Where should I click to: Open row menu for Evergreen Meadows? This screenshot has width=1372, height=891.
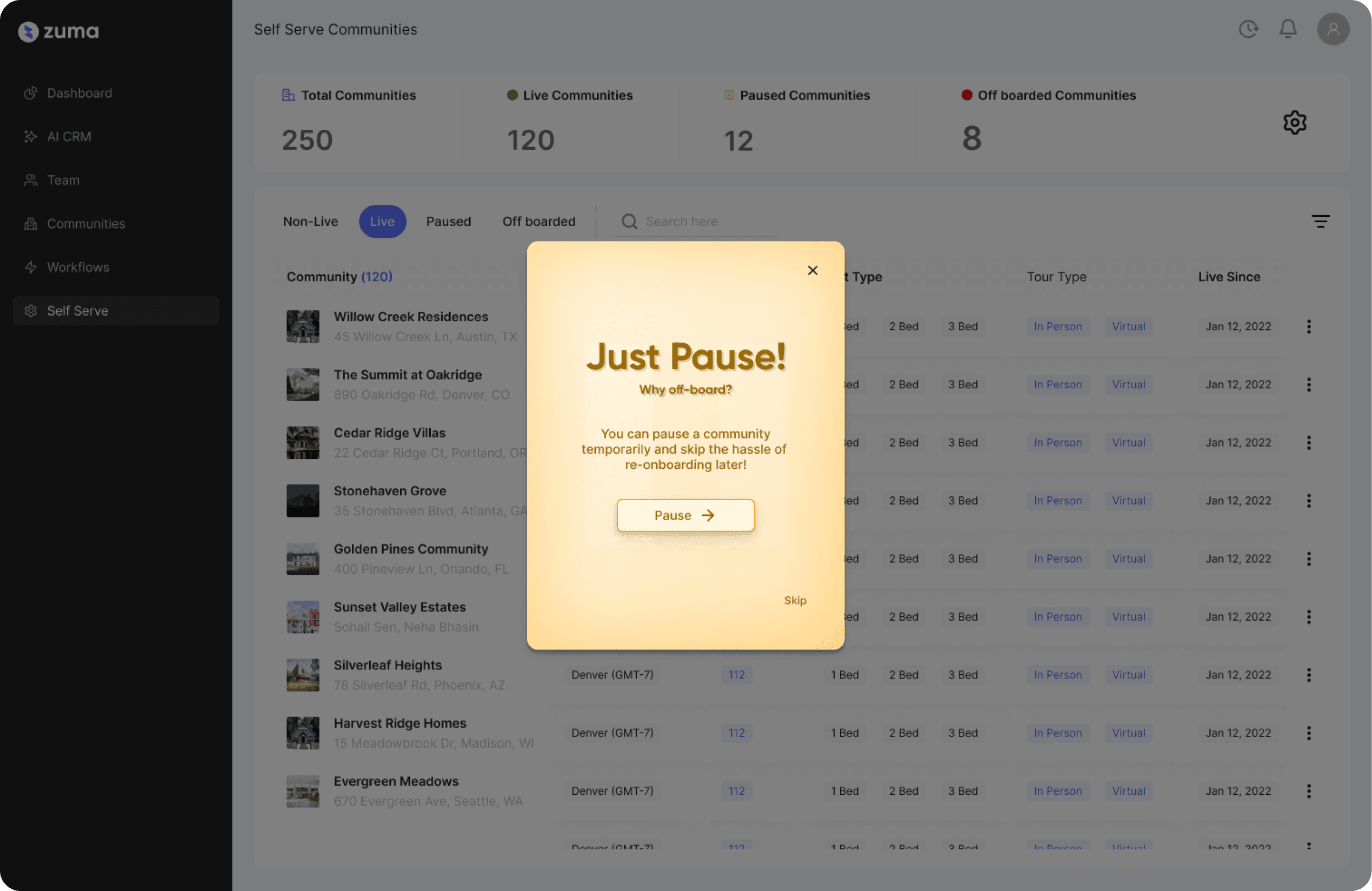1309,790
